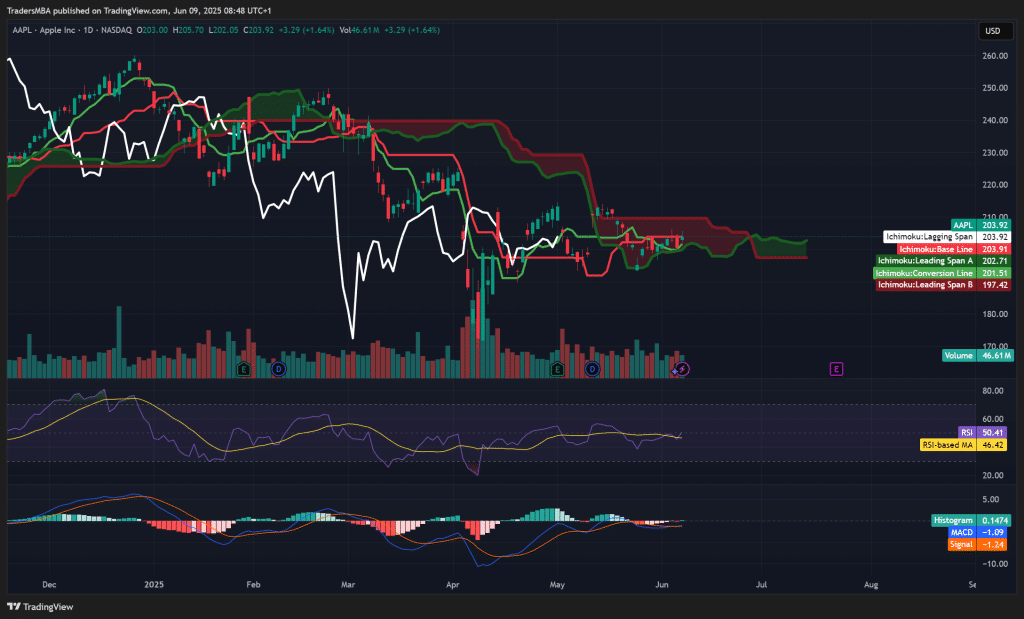
Task: Select the yellow RSI-based MA label
Action: (947, 444)
